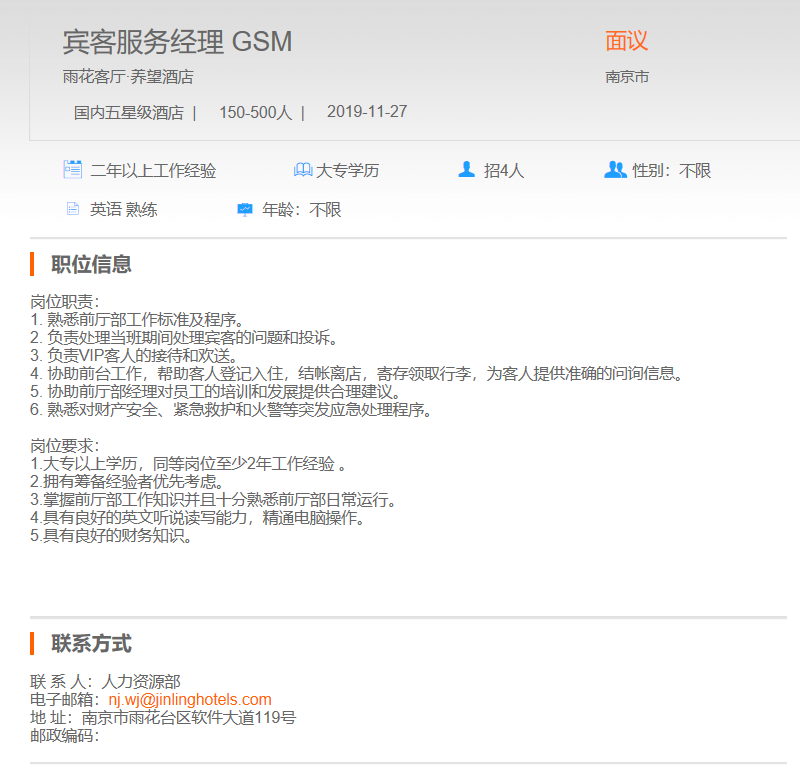This screenshot has width=800, height=769.
Task: Click the orange bar next to 职位信息
Action: point(33,264)
